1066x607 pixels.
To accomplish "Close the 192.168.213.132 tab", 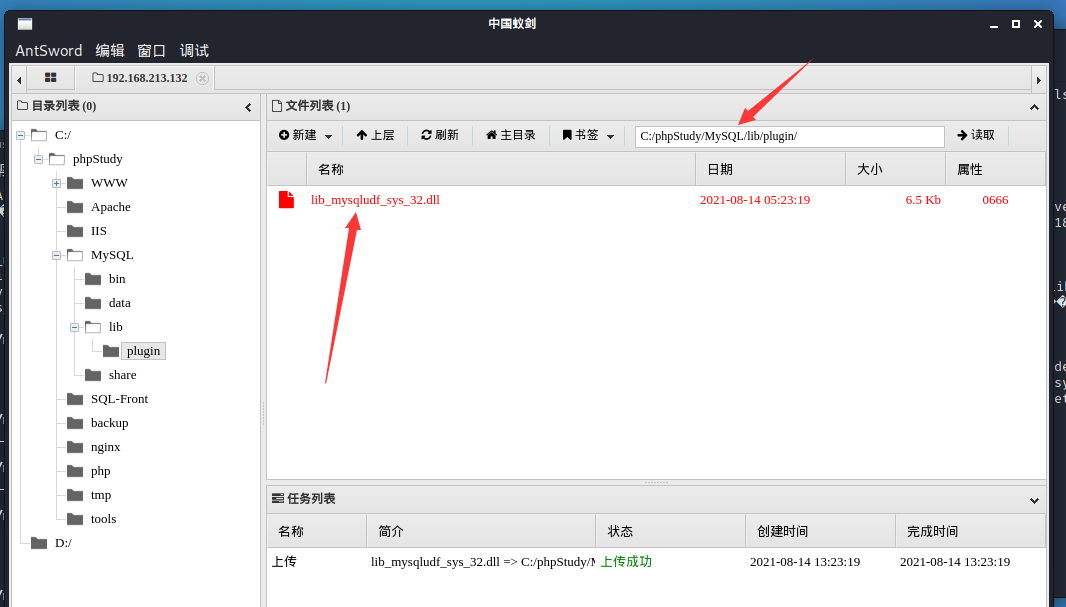I will point(202,78).
